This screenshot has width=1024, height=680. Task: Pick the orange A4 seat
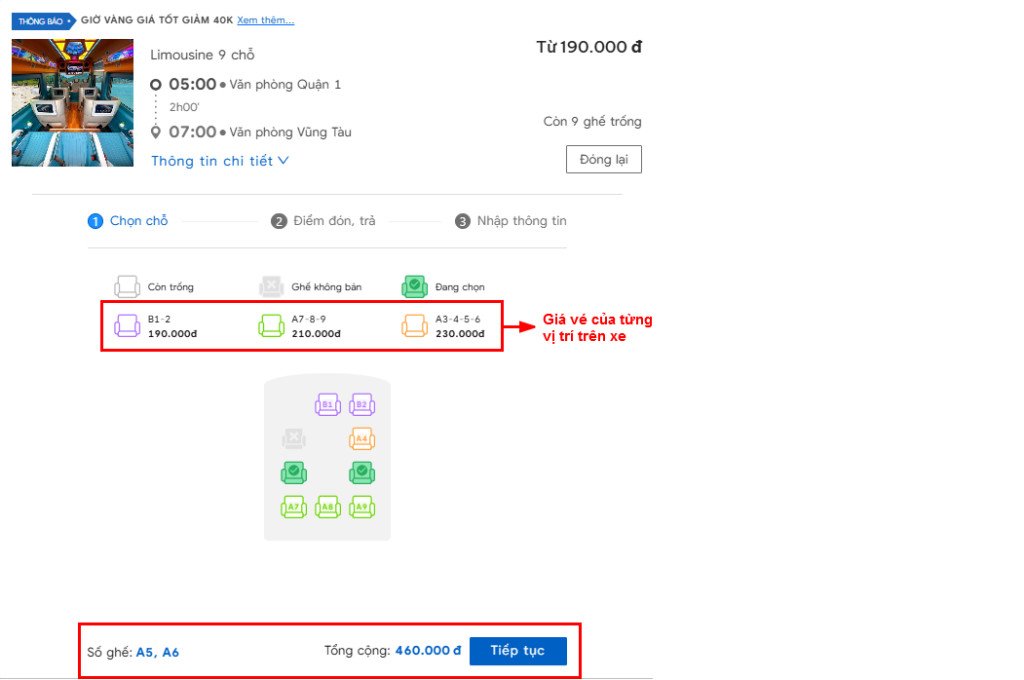(x=362, y=439)
